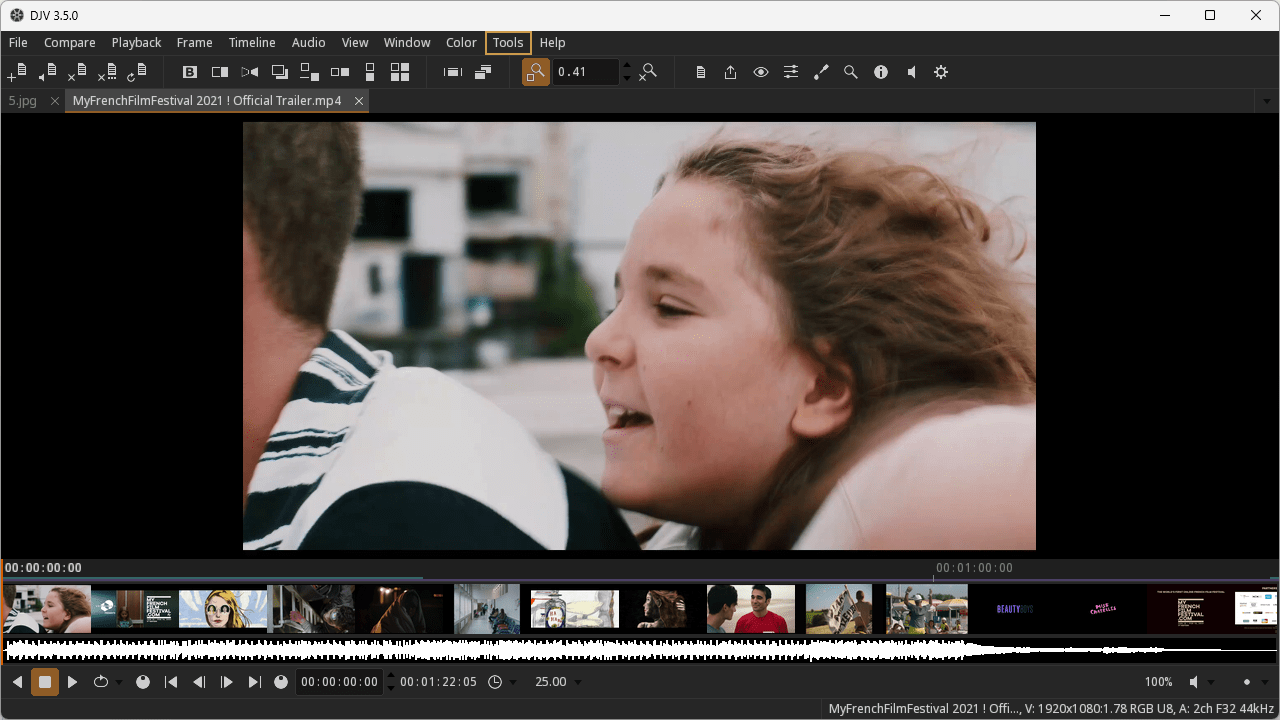The height and width of the screenshot is (720, 1280).
Task: Open the Files tool panel icon
Action: [701, 72]
